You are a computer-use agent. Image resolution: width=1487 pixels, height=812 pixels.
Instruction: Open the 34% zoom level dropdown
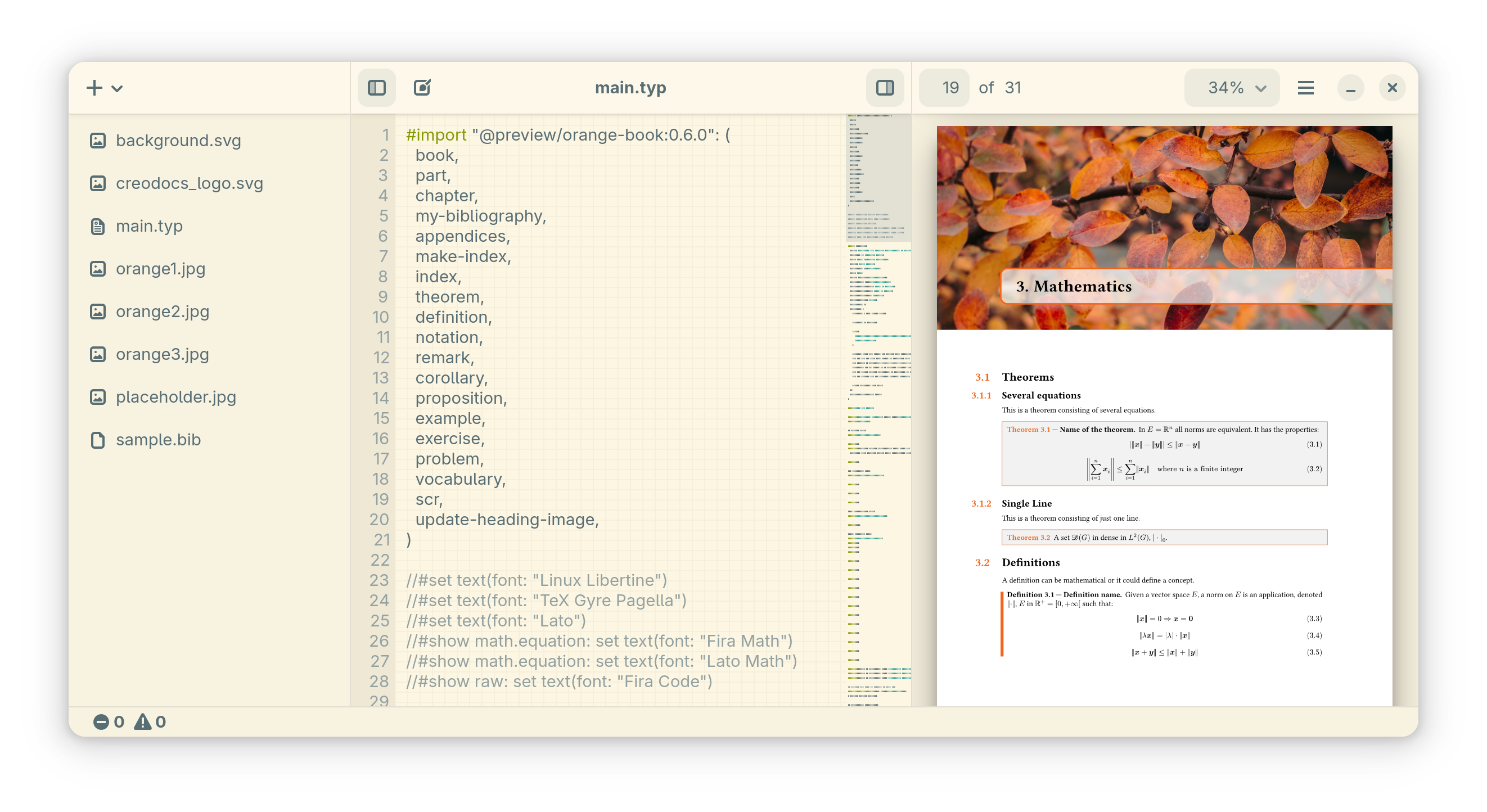(x=1231, y=88)
